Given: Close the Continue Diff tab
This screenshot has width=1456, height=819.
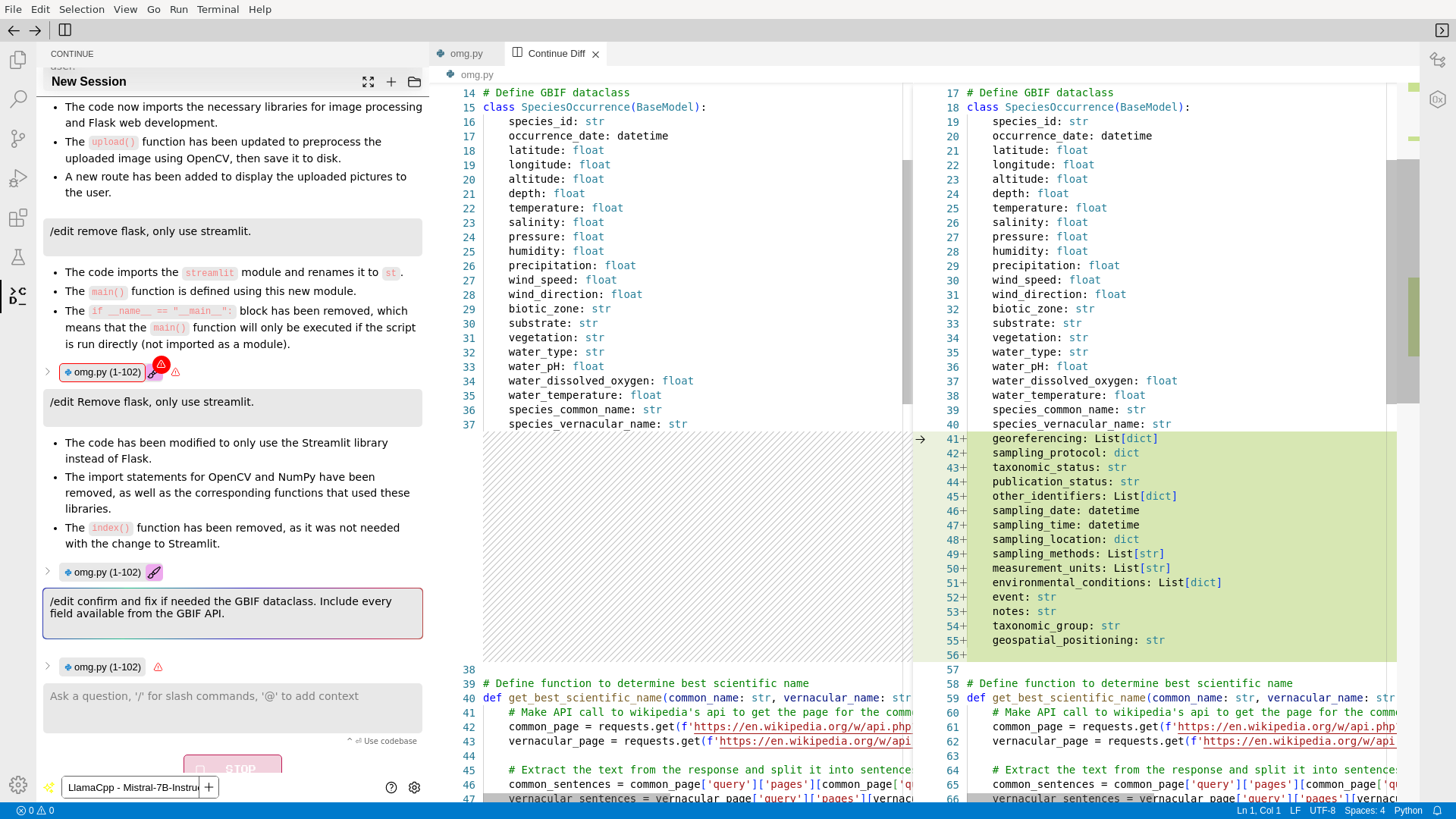Looking at the screenshot, I should tap(596, 55).
